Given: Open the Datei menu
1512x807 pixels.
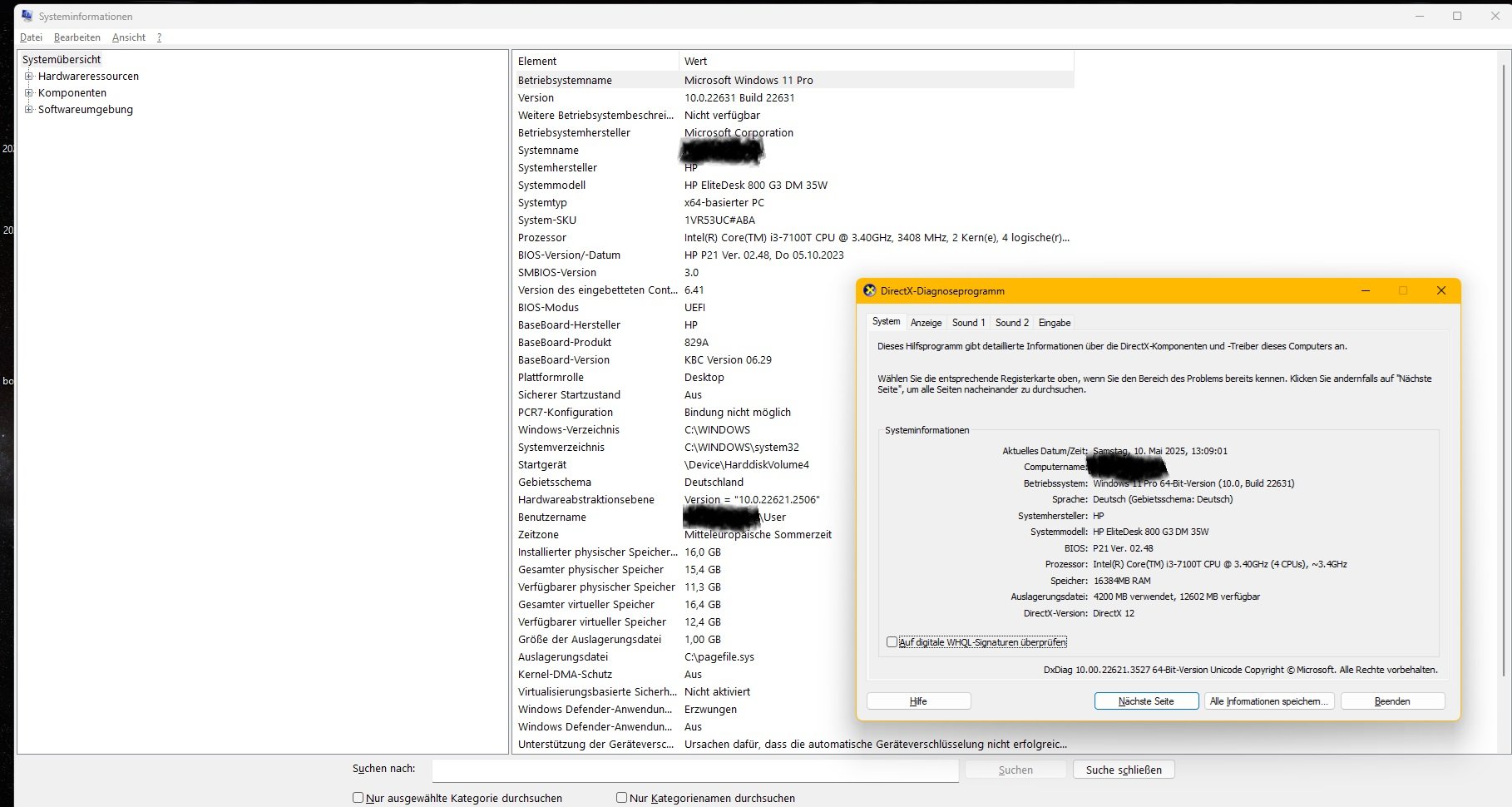Looking at the screenshot, I should 31,37.
